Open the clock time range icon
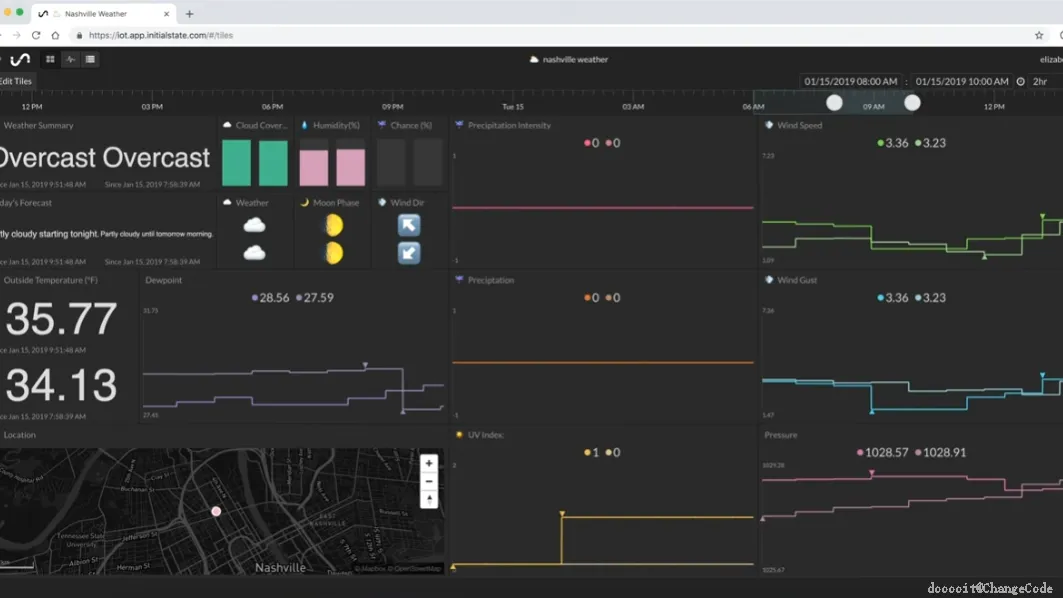Viewport: 1063px width, 598px height. click(x=1020, y=81)
